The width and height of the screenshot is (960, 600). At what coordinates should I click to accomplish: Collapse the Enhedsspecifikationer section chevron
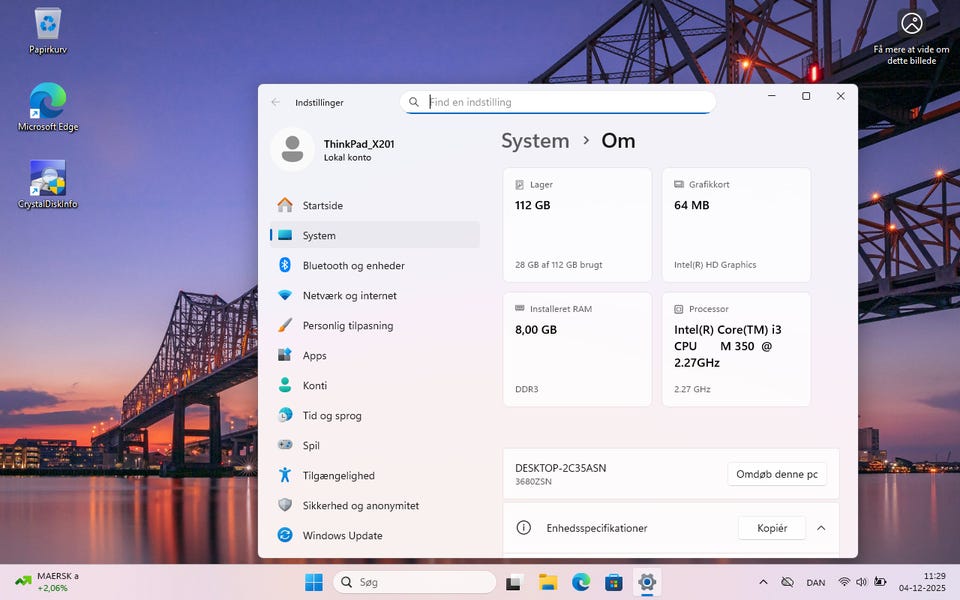click(x=821, y=528)
